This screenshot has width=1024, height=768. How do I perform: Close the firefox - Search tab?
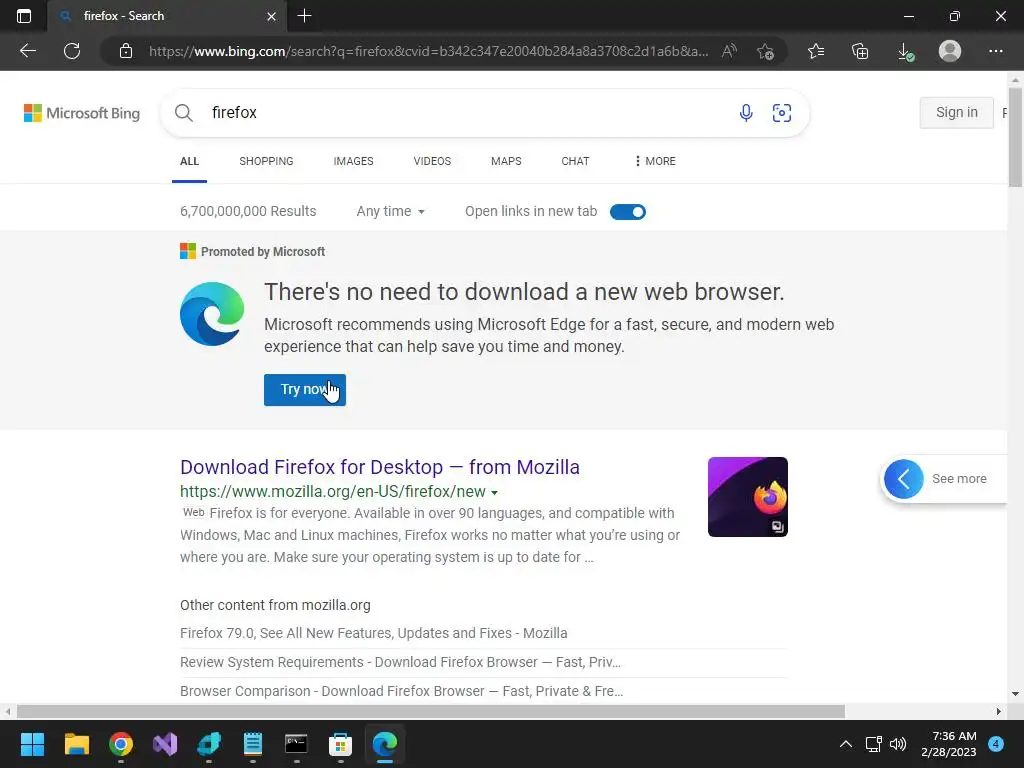pyautogui.click(x=272, y=16)
